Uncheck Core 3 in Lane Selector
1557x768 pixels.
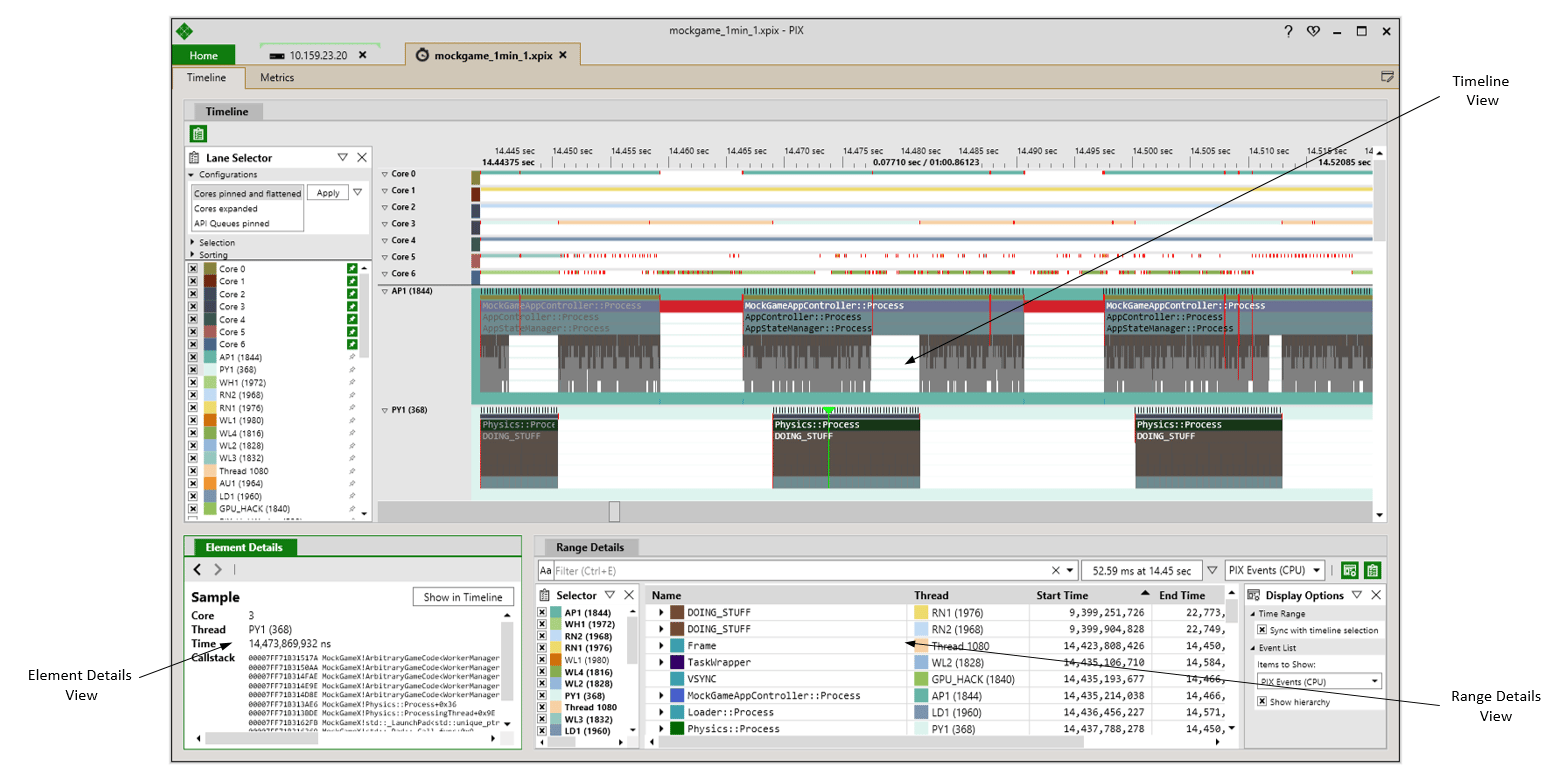point(193,307)
